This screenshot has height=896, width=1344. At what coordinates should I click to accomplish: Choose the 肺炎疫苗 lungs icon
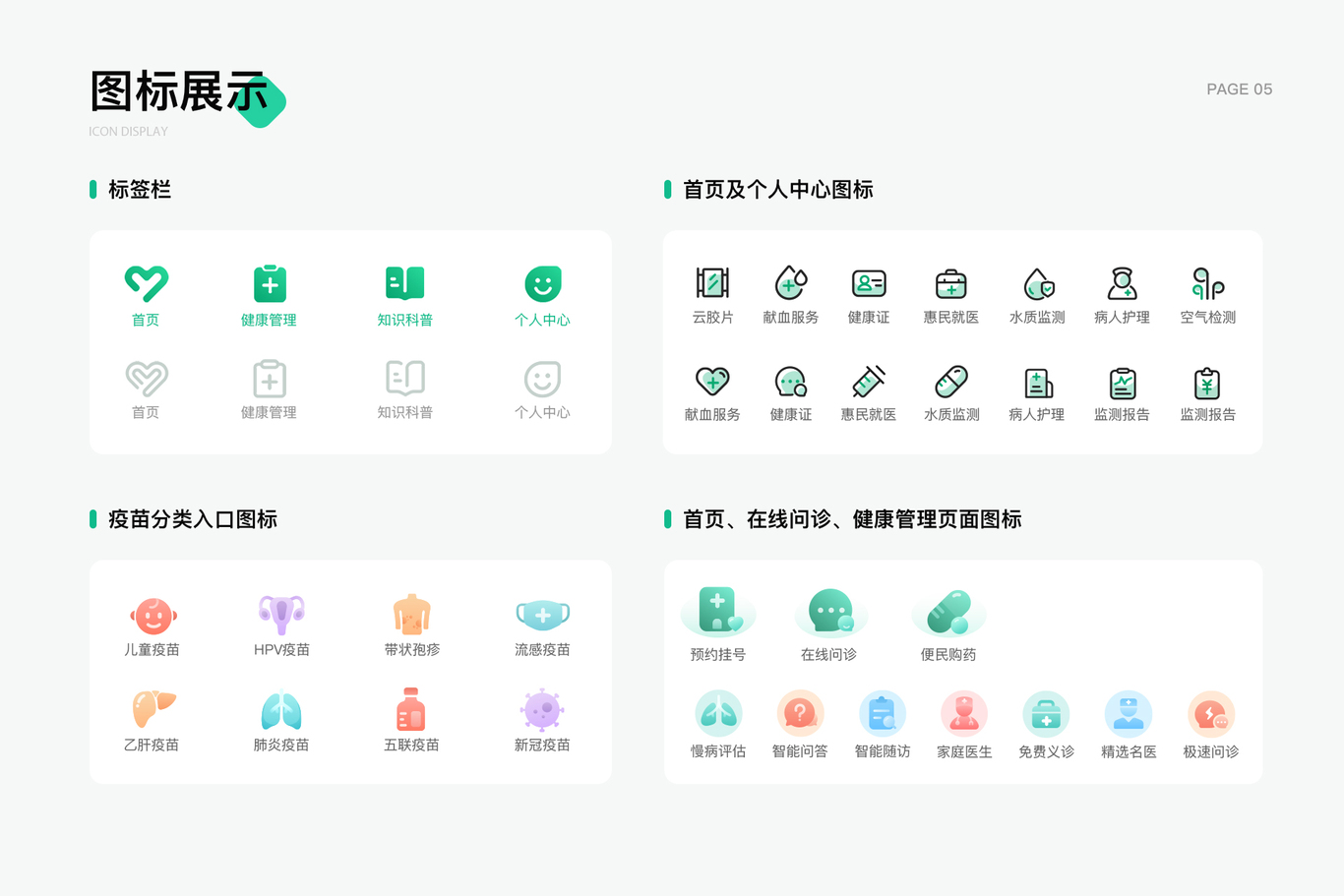[281, 710]
